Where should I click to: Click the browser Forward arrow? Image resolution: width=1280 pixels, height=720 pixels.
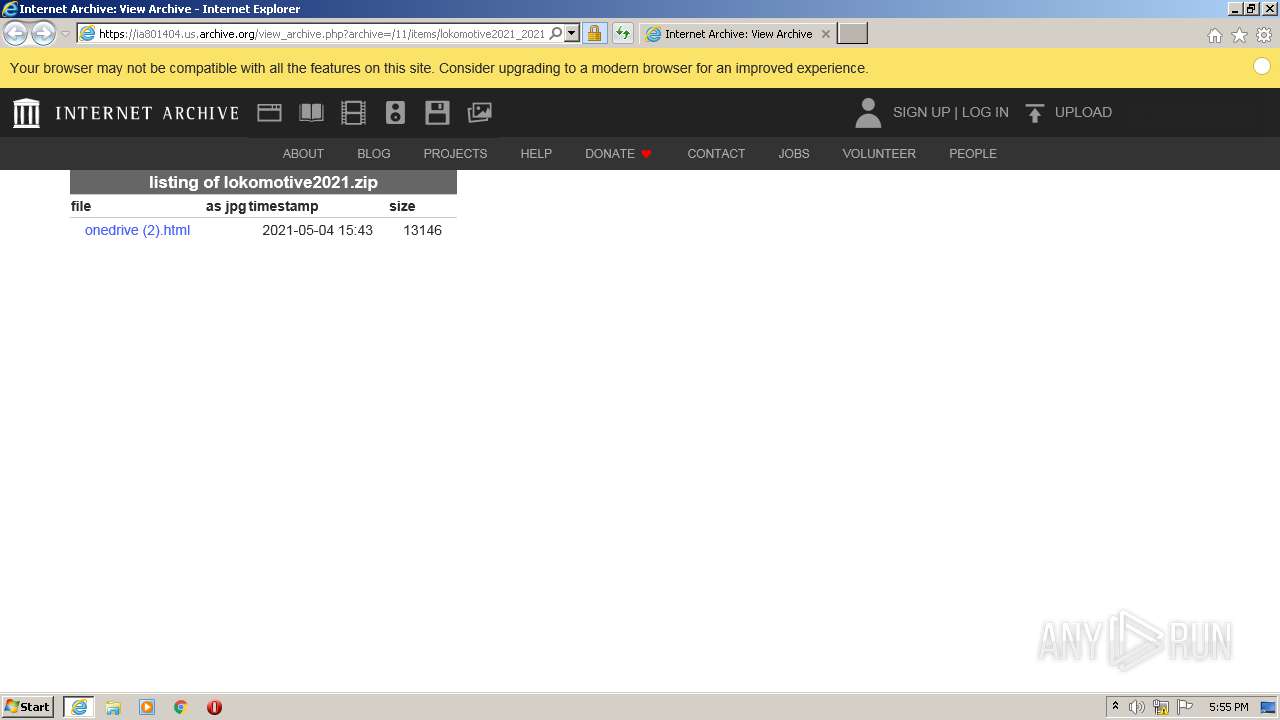pos(42,34)
